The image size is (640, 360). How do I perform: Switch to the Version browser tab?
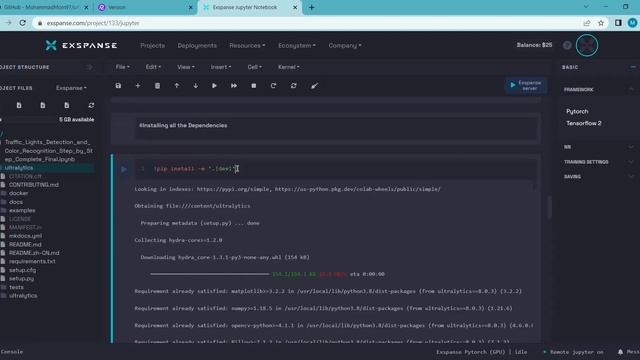click(145, 7)
